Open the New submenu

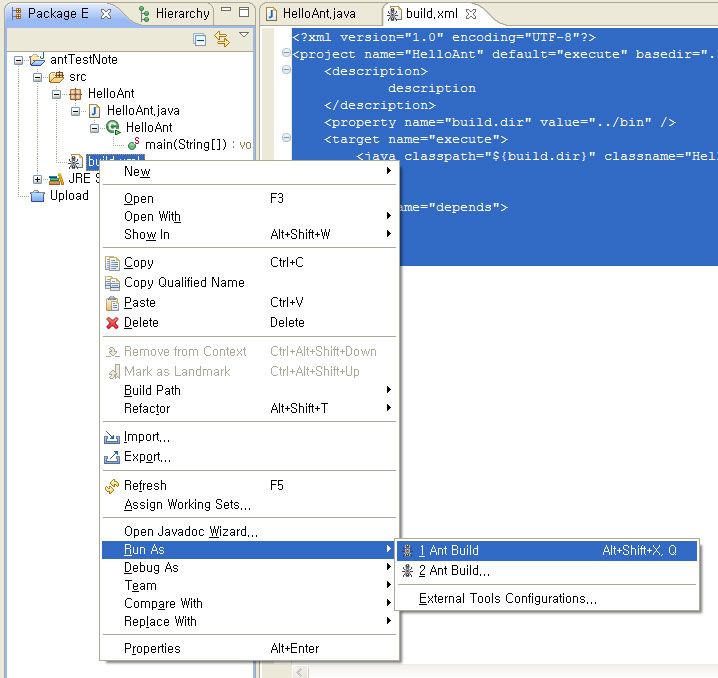coord(250,172)
